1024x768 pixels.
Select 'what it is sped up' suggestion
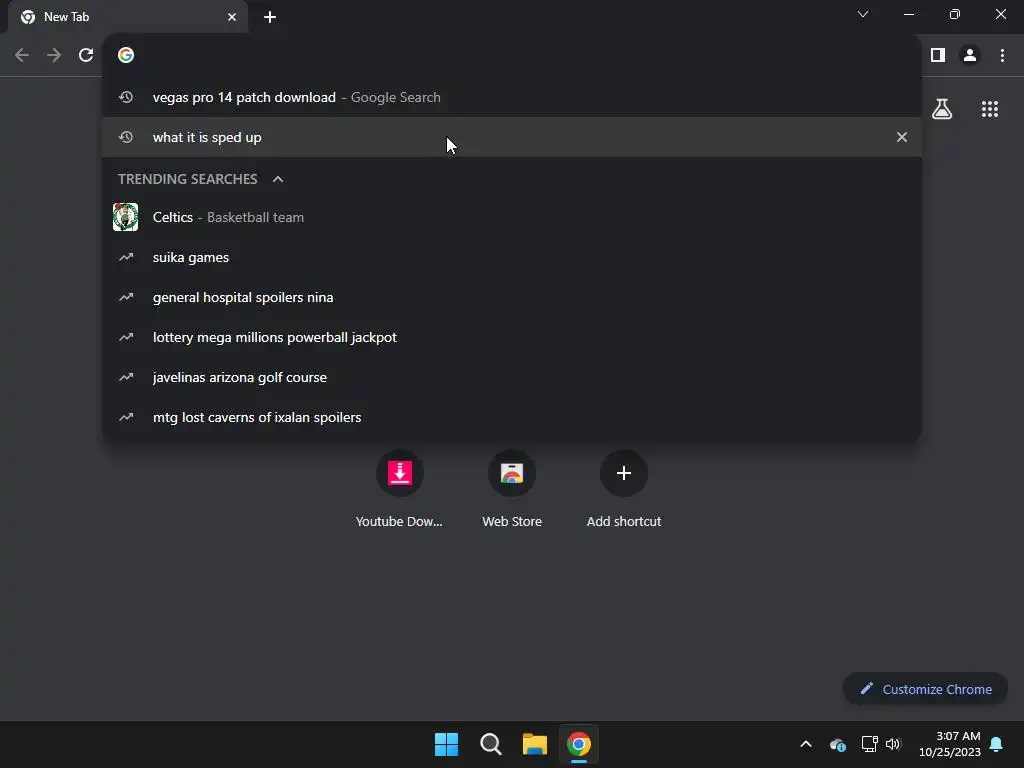coord(512,137)
